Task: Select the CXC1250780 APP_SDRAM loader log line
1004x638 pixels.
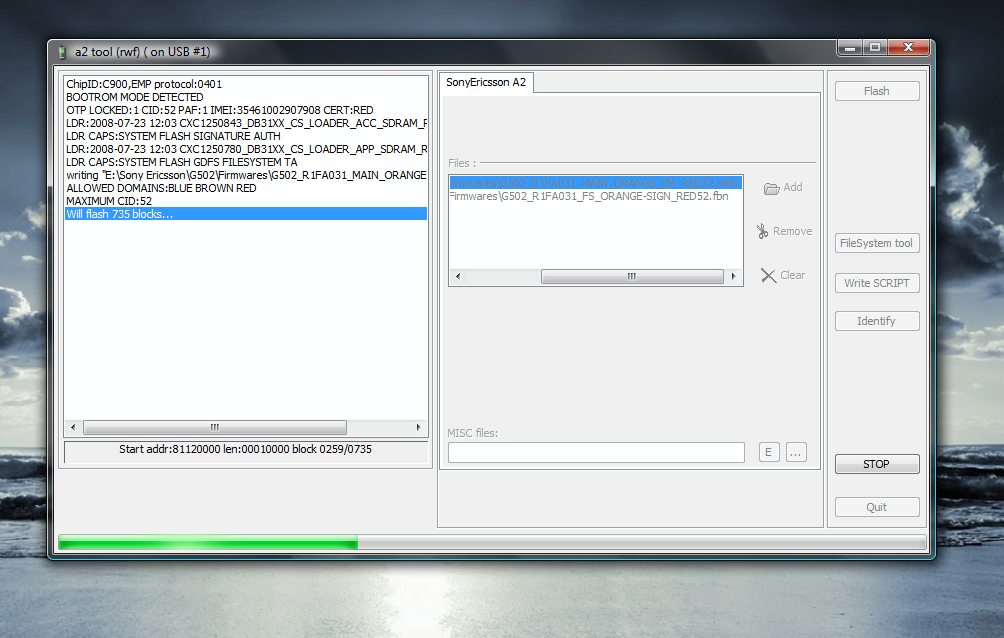Action: coord(246,149)
